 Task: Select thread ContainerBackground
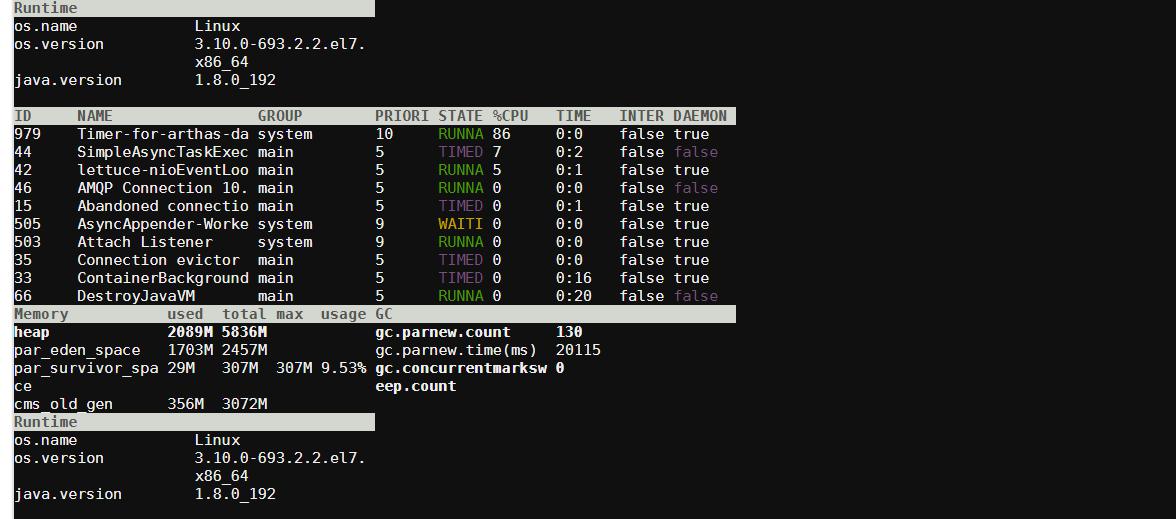(x=163, y=278)
